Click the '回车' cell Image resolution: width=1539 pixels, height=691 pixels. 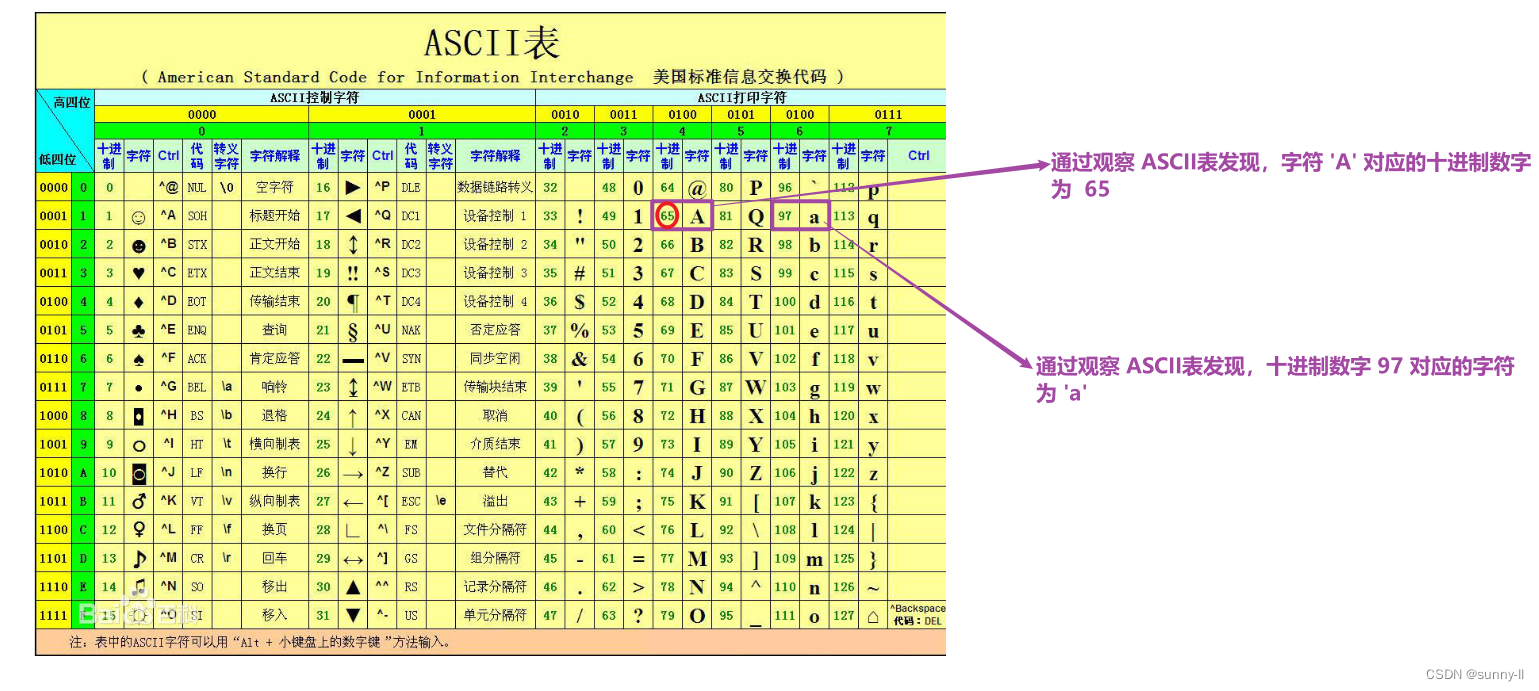point(274,558)
